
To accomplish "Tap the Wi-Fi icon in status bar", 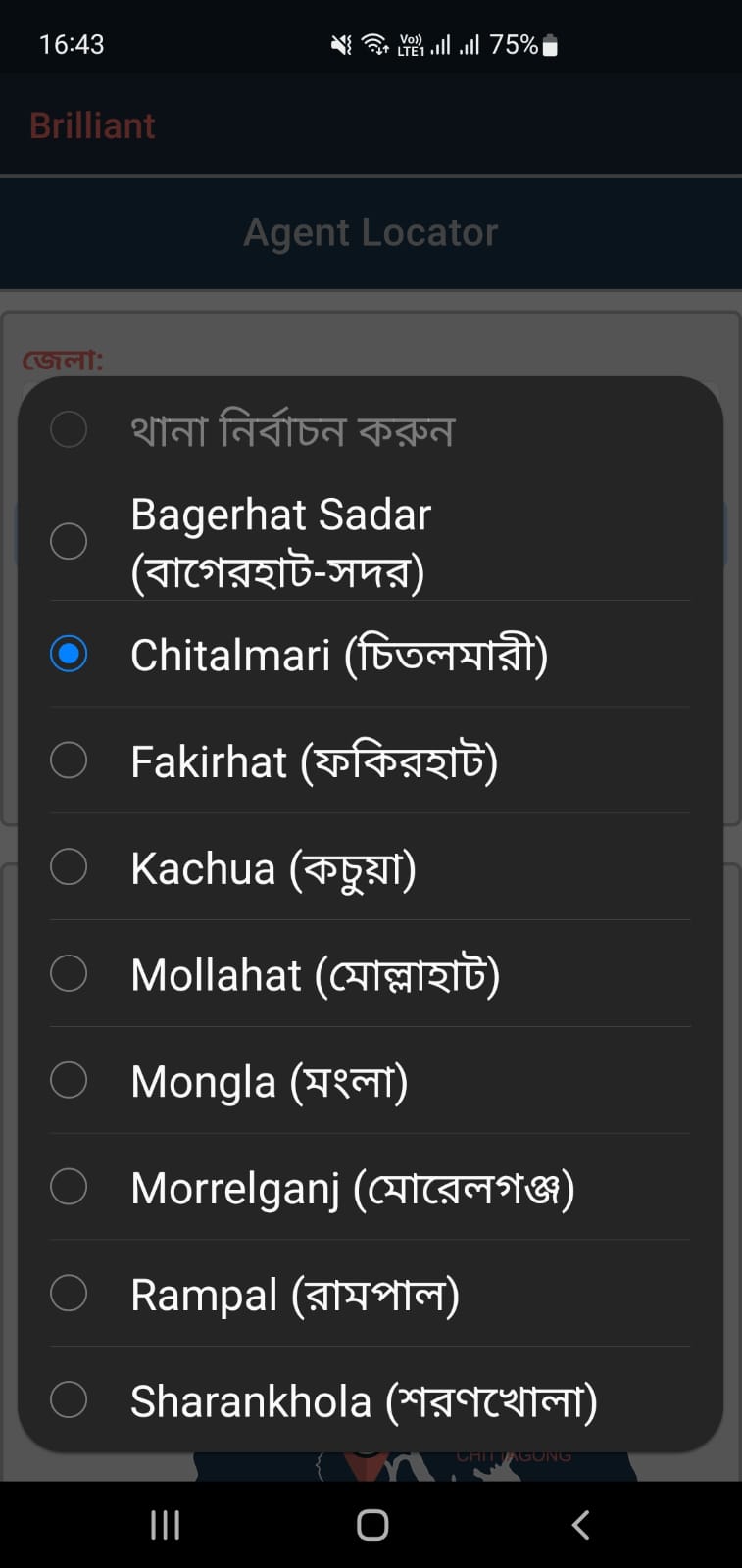I will point(374,44).
